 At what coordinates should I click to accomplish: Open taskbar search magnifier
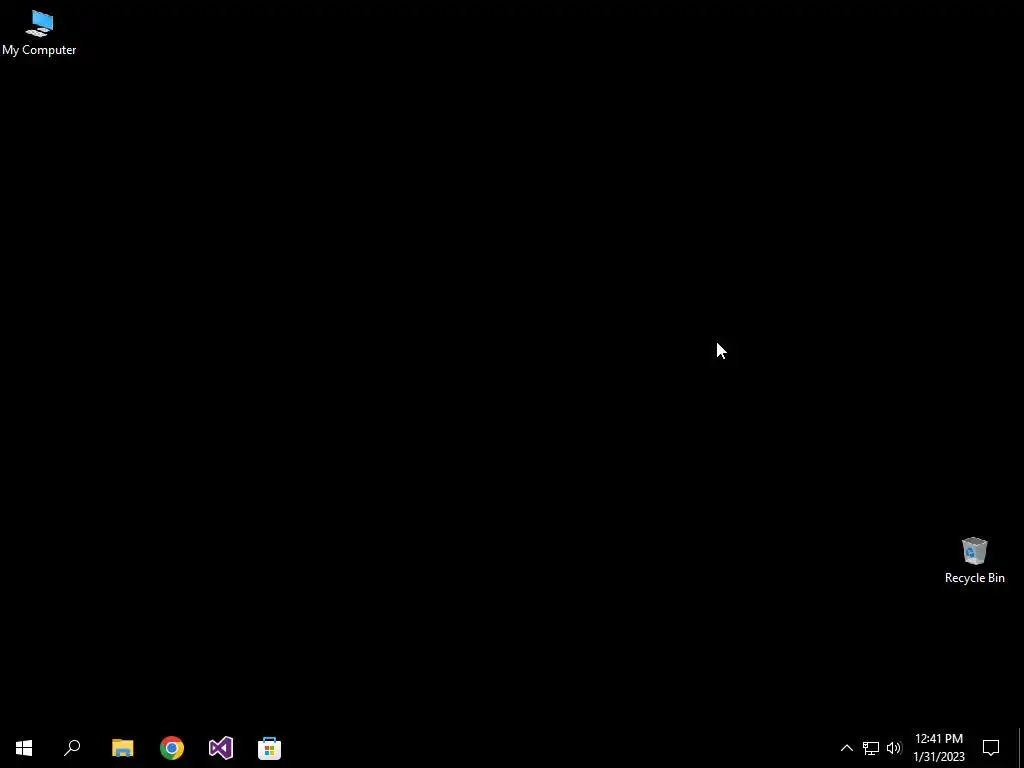(x=72, y=748)
